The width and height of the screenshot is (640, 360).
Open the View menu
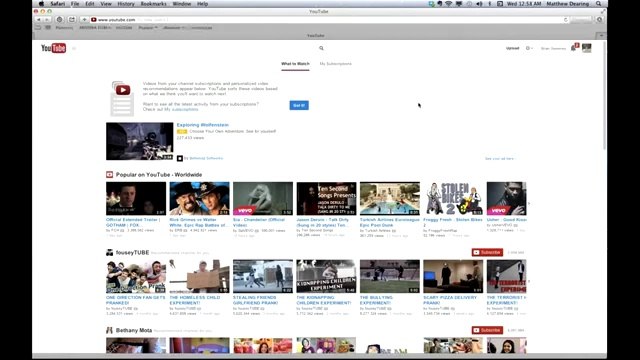[x=106, y=4]
